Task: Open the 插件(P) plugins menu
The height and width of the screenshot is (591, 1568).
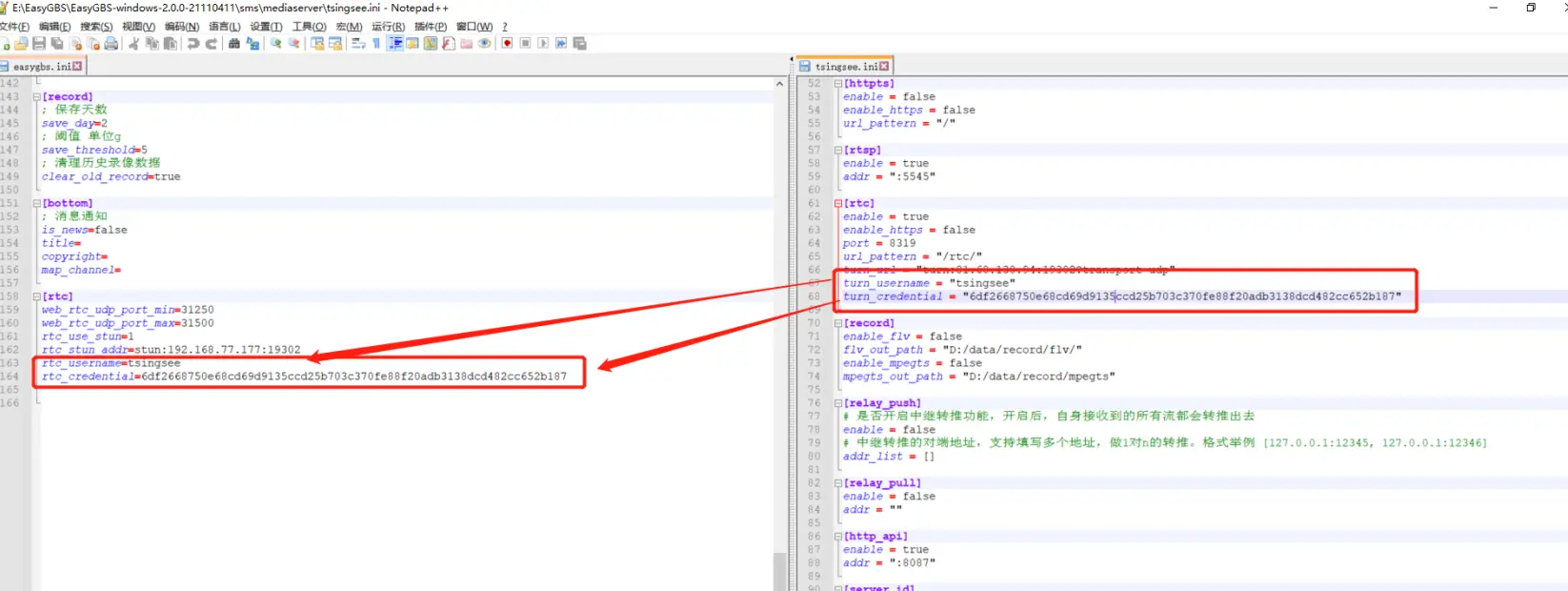Action: click(430, 27)
